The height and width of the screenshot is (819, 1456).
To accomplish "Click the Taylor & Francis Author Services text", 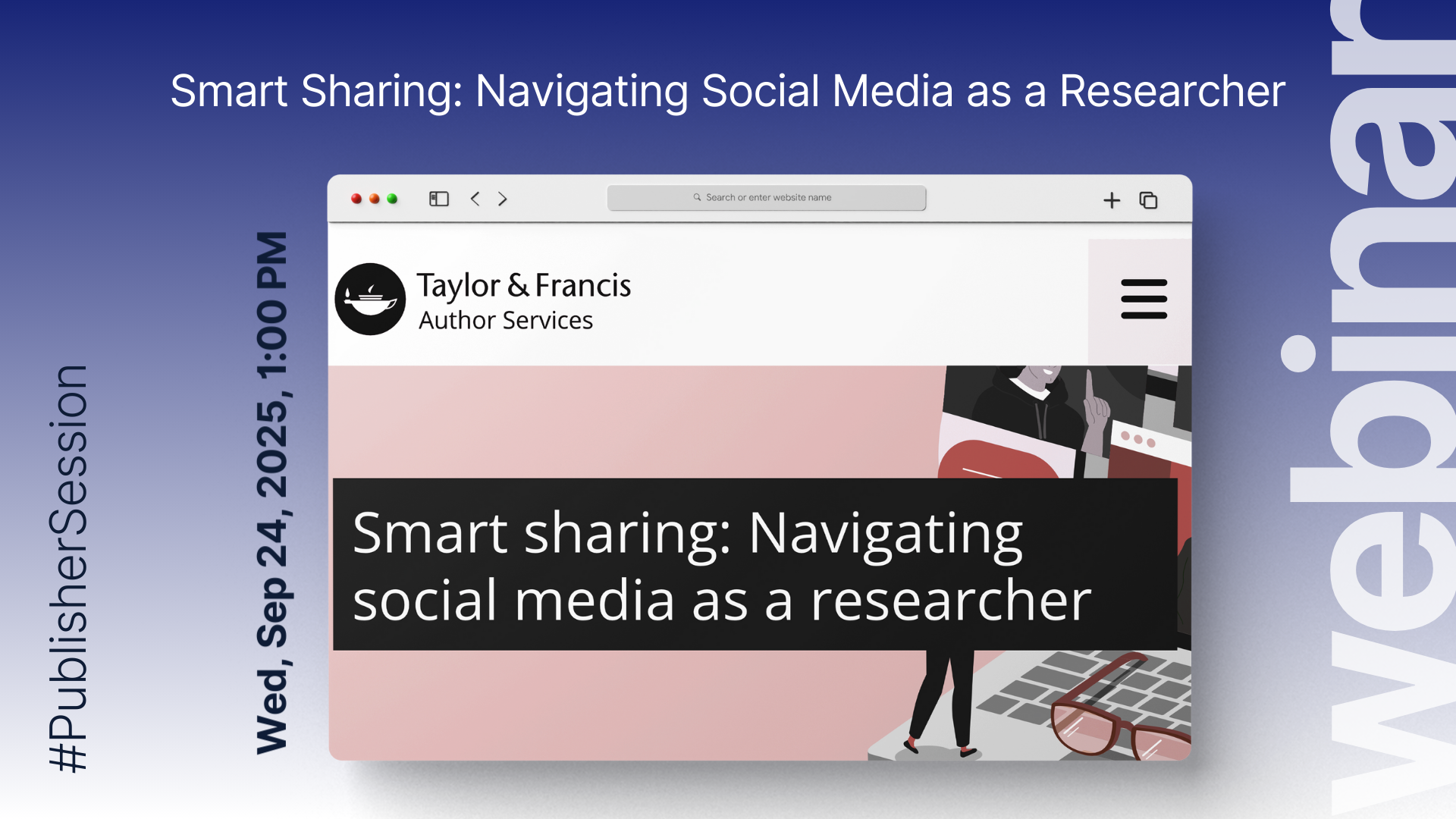I will click(523, 301).
